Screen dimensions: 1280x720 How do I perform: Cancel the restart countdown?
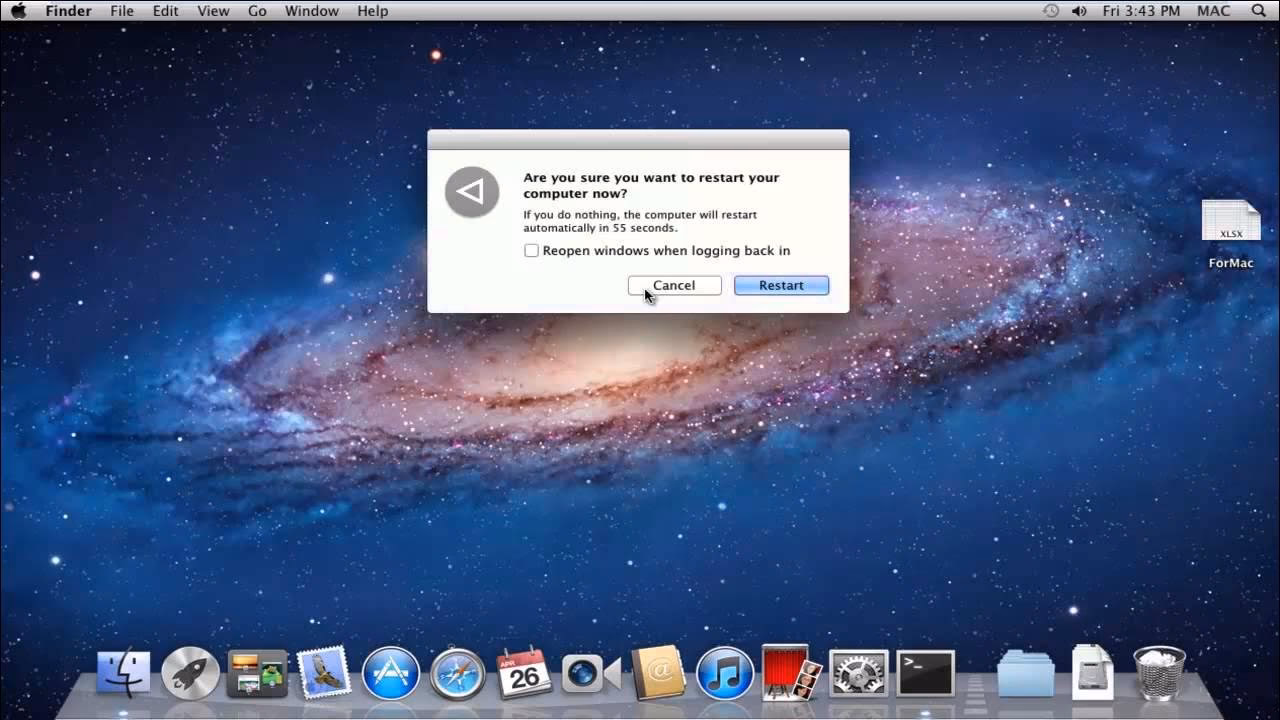(674, 285)
